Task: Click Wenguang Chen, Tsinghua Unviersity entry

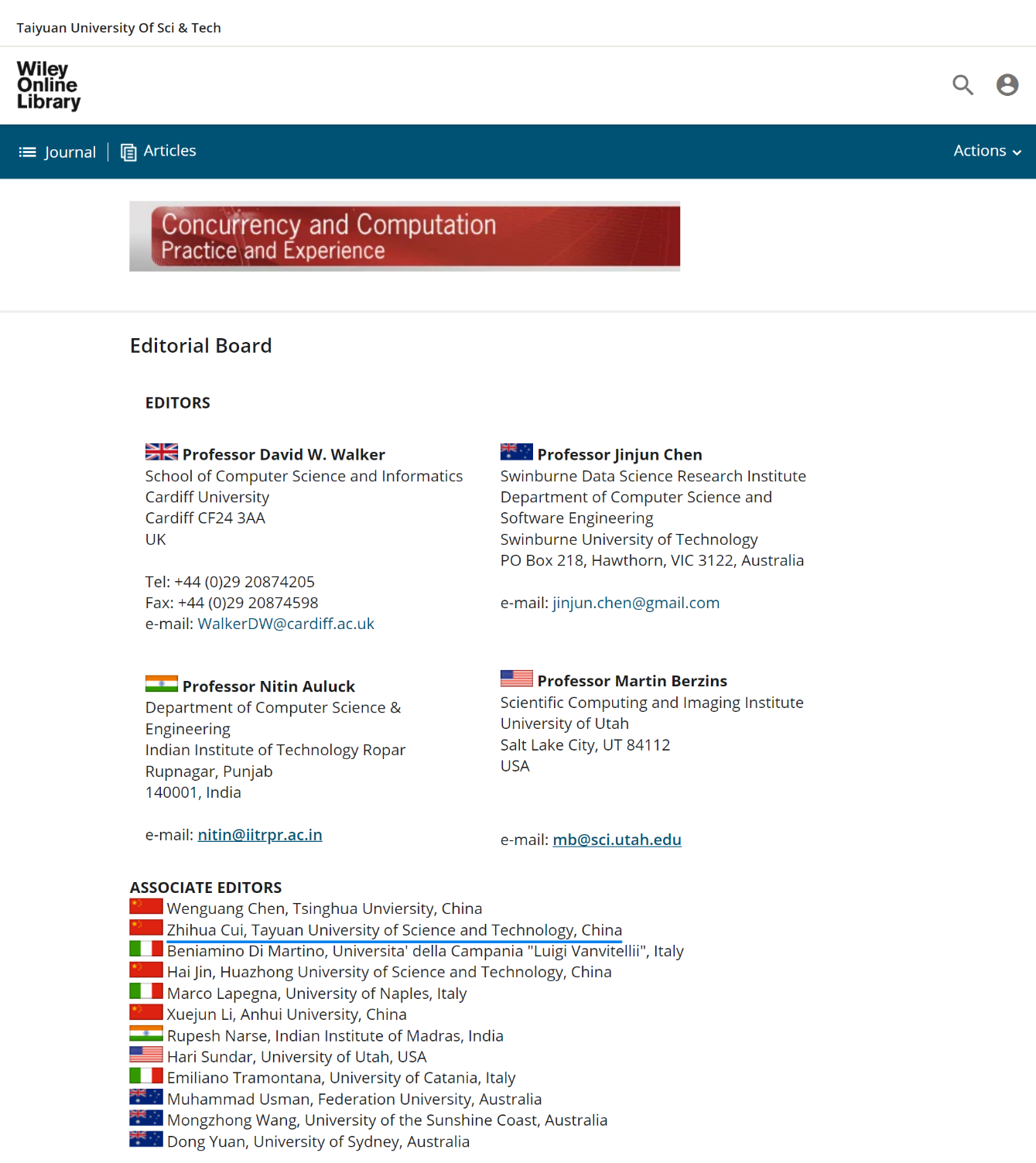Action: pyautogui.click(x=324, y=908)
